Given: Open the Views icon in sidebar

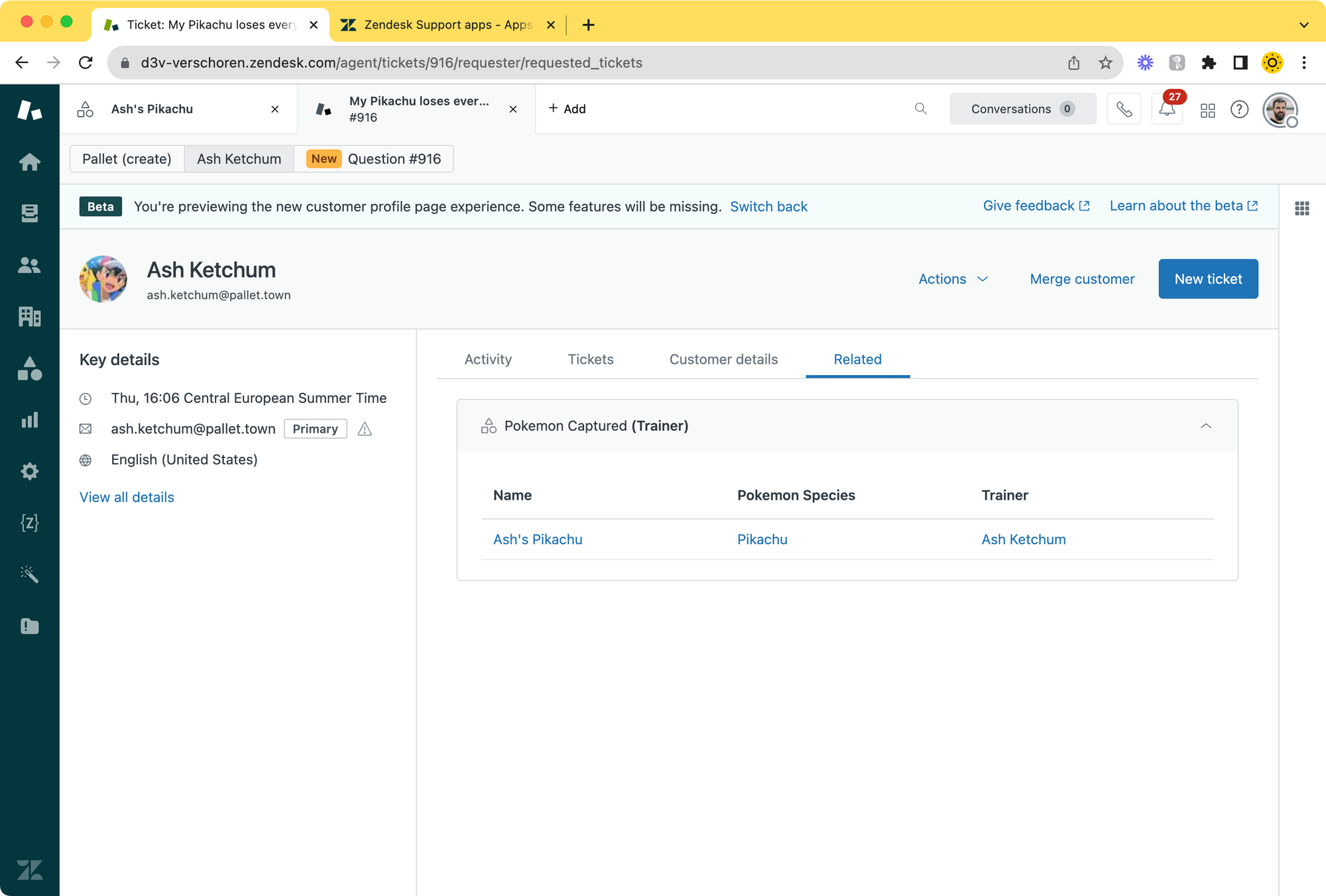Looking at the screenshot, I should click(29, 213).
